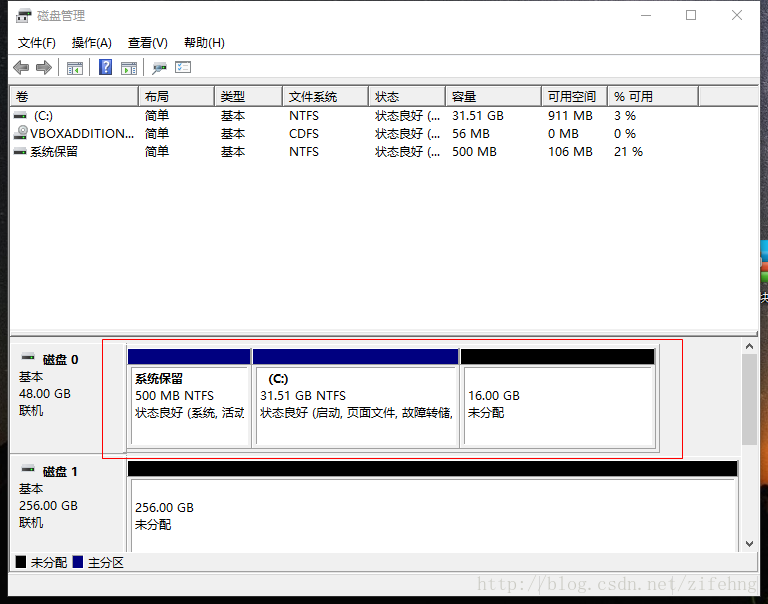This screenshot has width=768, height=604.
Task: Click the 磁盘 1 label panel
Action: coord(68,504)
